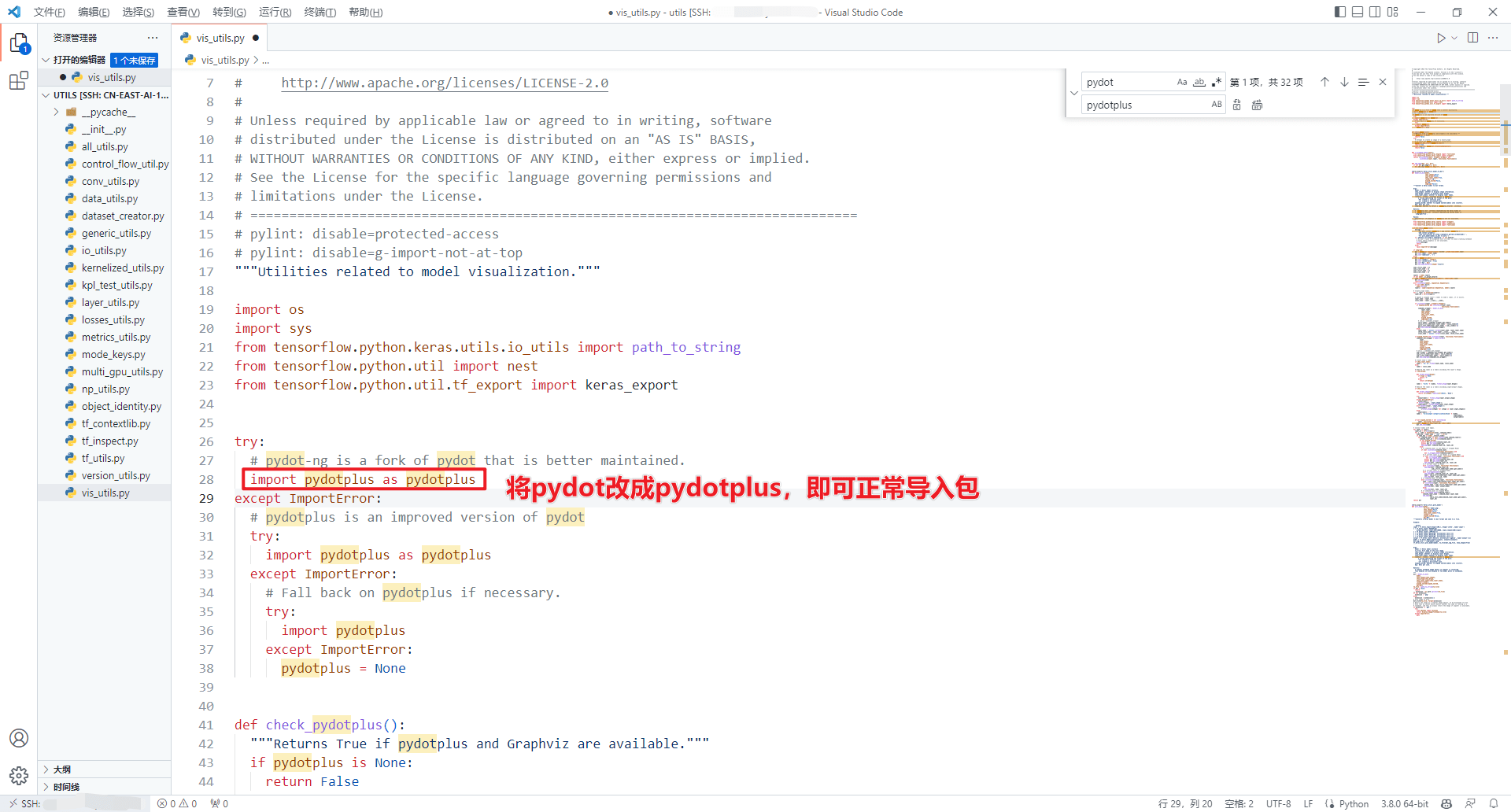This screenshot has height=812, width=1511.
Task: Click the Replace All icon
Action: pos(1257,105)
